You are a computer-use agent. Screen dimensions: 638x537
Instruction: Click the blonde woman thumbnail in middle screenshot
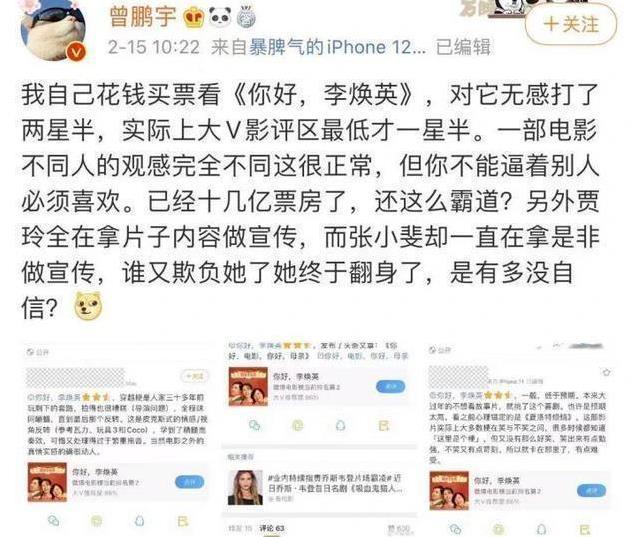(245, 487)
